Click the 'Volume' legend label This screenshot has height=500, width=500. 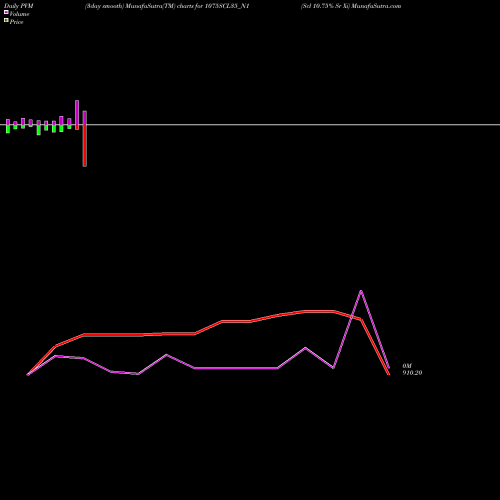coord(19,14)
